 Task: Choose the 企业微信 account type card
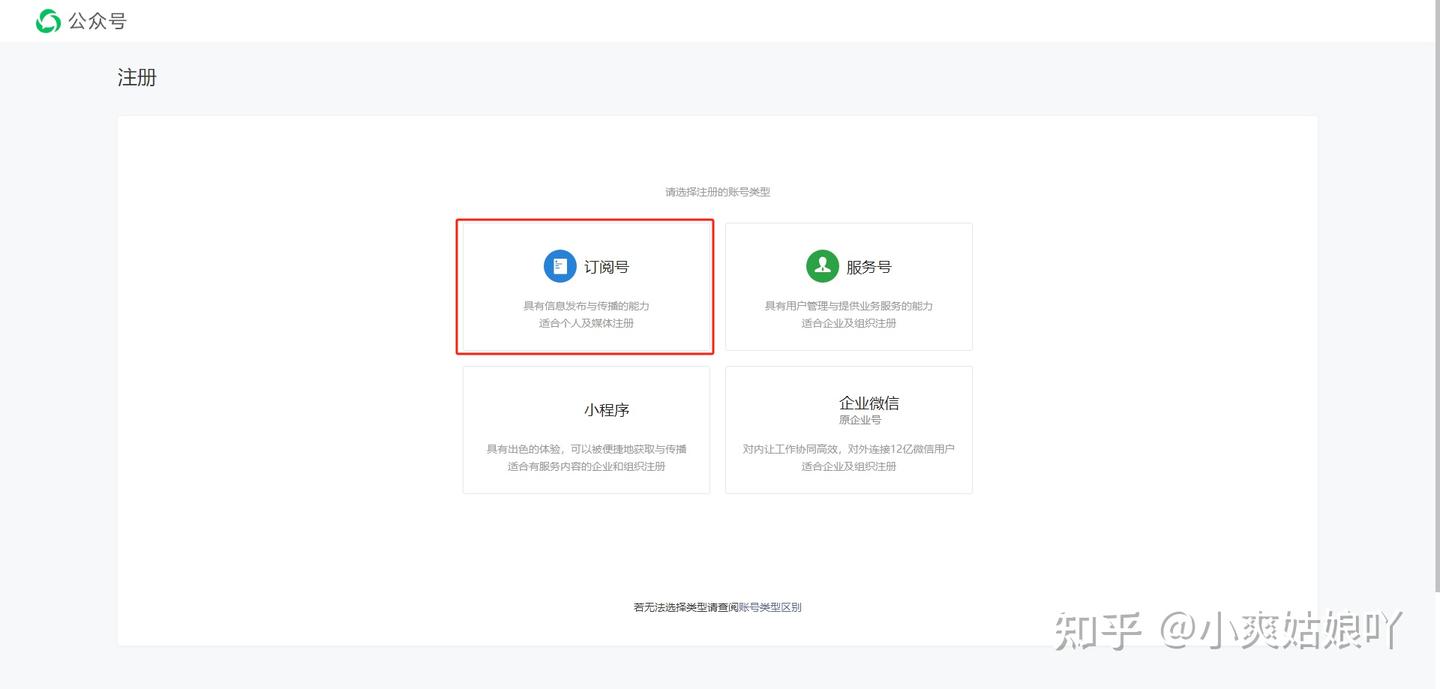849,429
